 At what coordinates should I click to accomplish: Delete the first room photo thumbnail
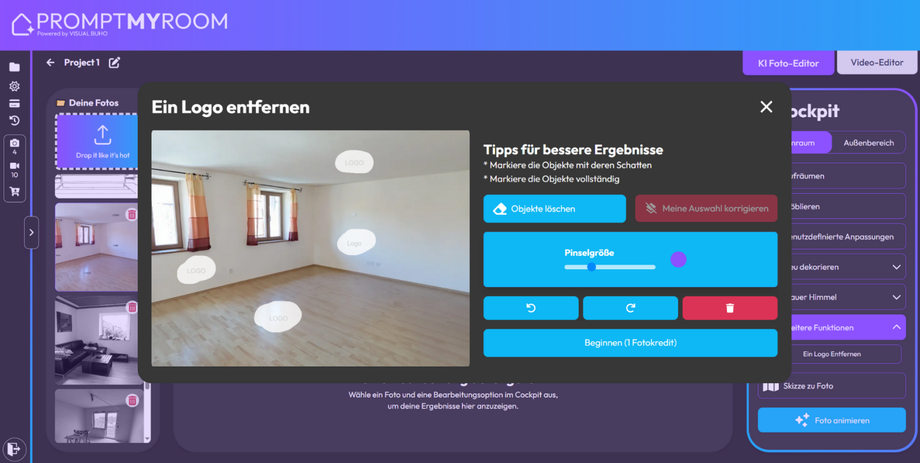click(x=132, y=214)
